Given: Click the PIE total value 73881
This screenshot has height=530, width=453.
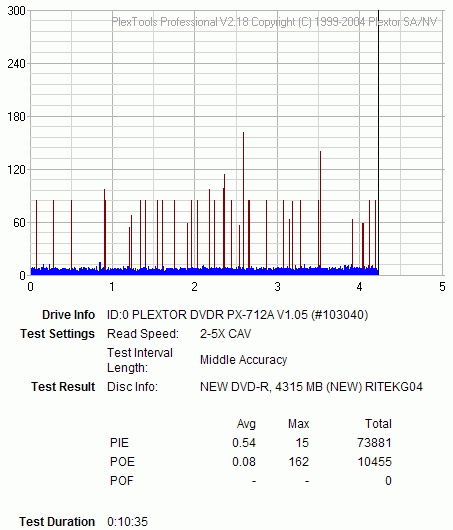Looking at the screenshot, I should (374, 443).
